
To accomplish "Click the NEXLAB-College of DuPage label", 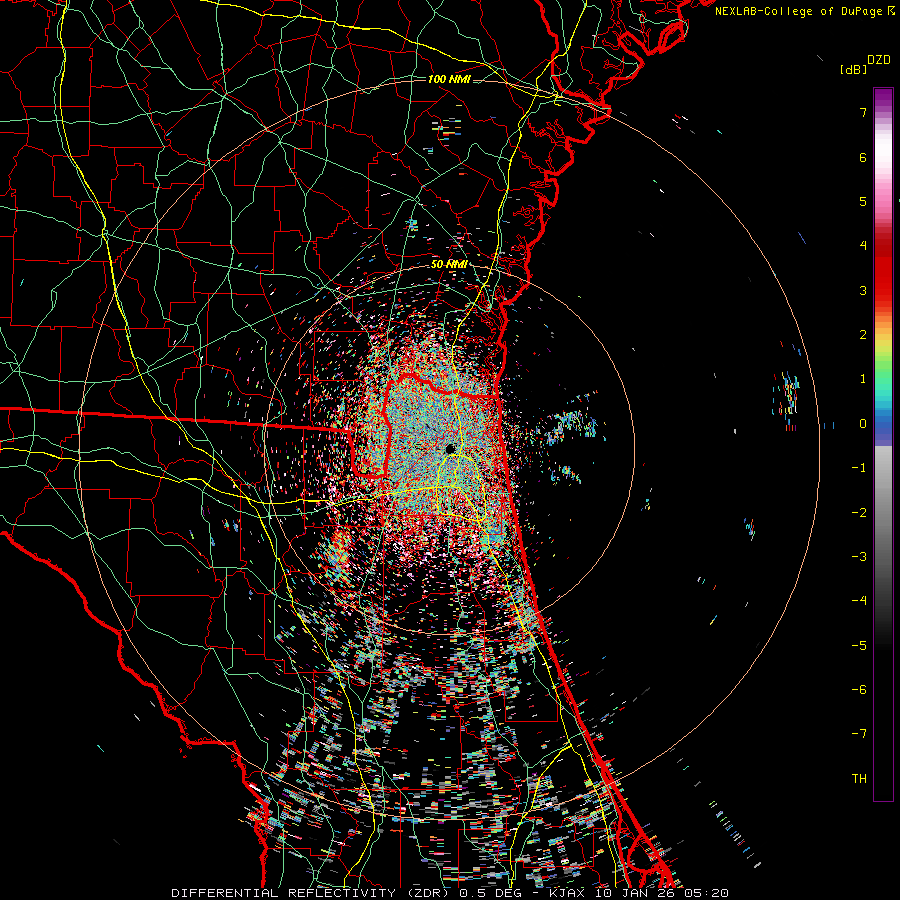I will click(x=799, y=11).
